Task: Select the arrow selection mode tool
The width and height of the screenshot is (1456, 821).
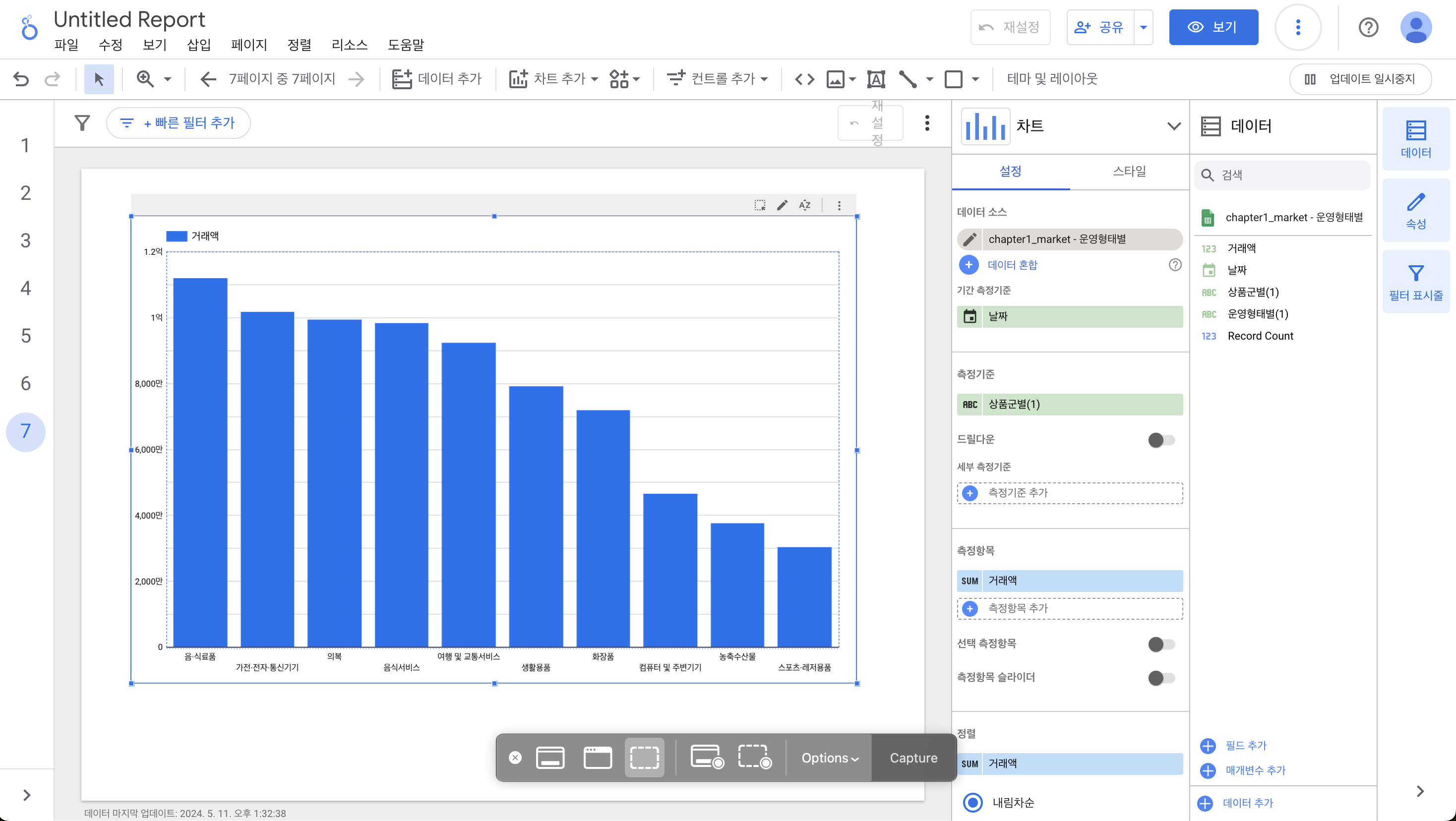Action: pyautogui.click(x=99, y=78)
